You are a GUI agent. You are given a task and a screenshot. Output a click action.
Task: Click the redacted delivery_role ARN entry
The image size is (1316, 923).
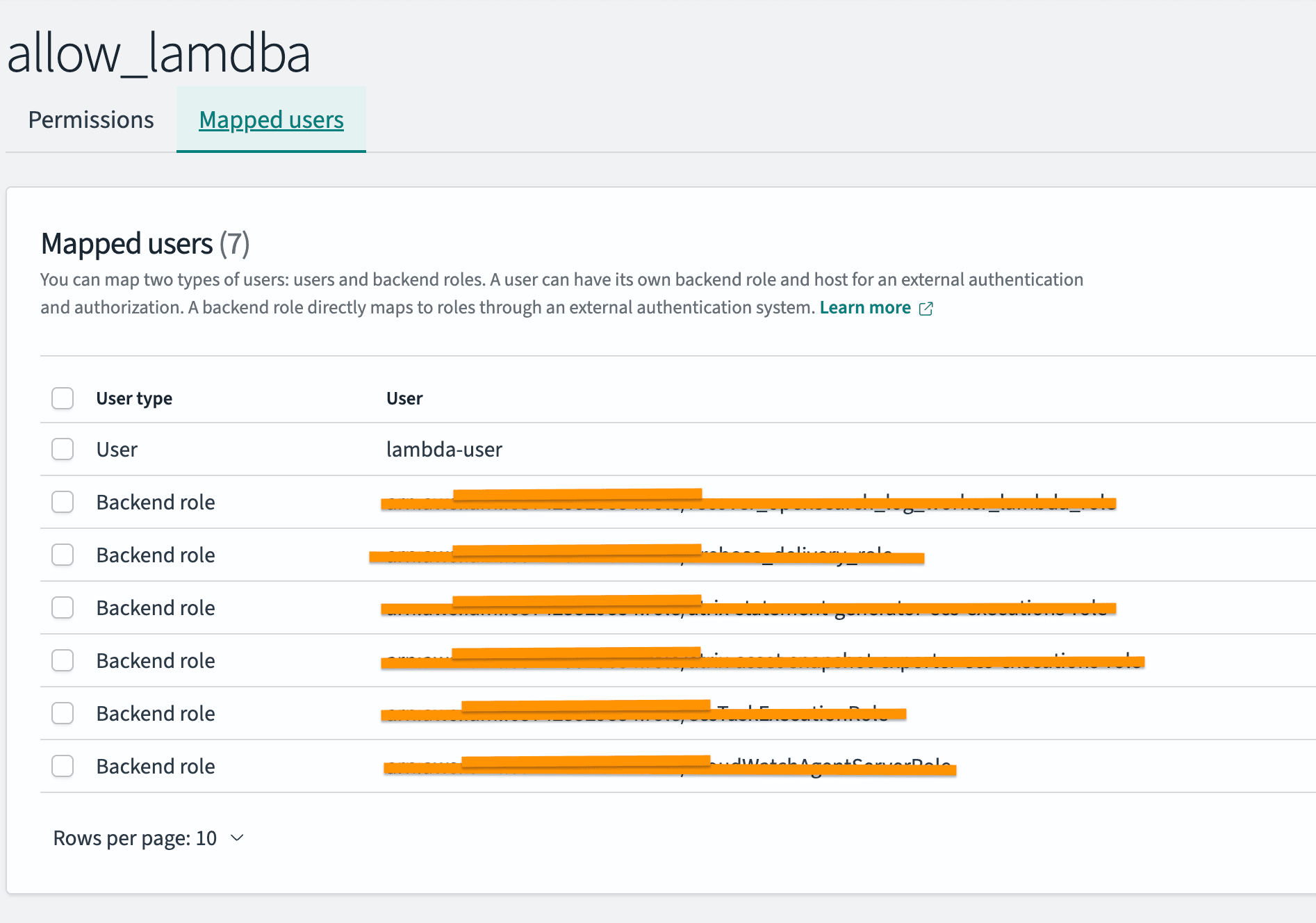coord(646,555)
